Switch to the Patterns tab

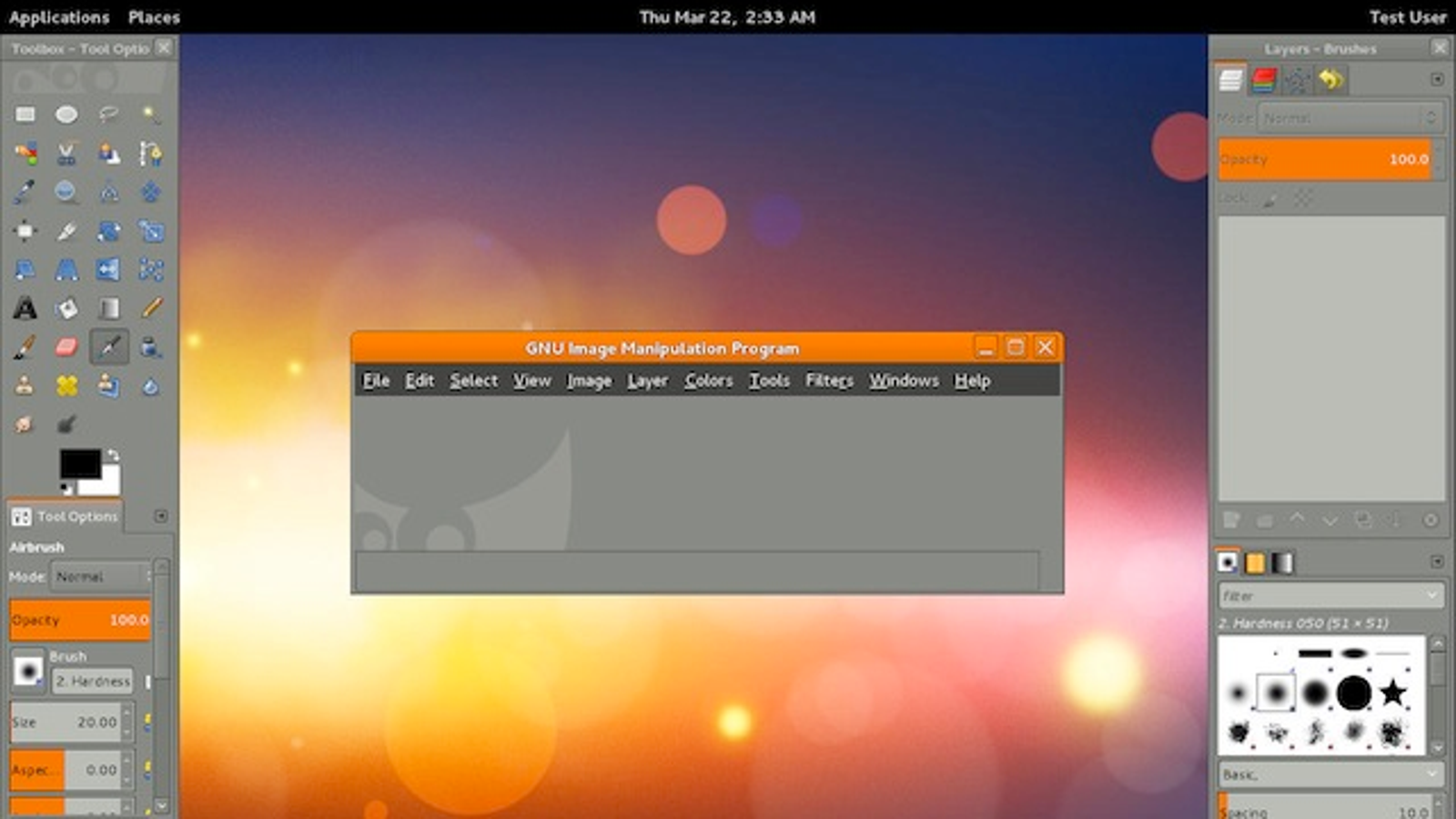point(1255,563)
